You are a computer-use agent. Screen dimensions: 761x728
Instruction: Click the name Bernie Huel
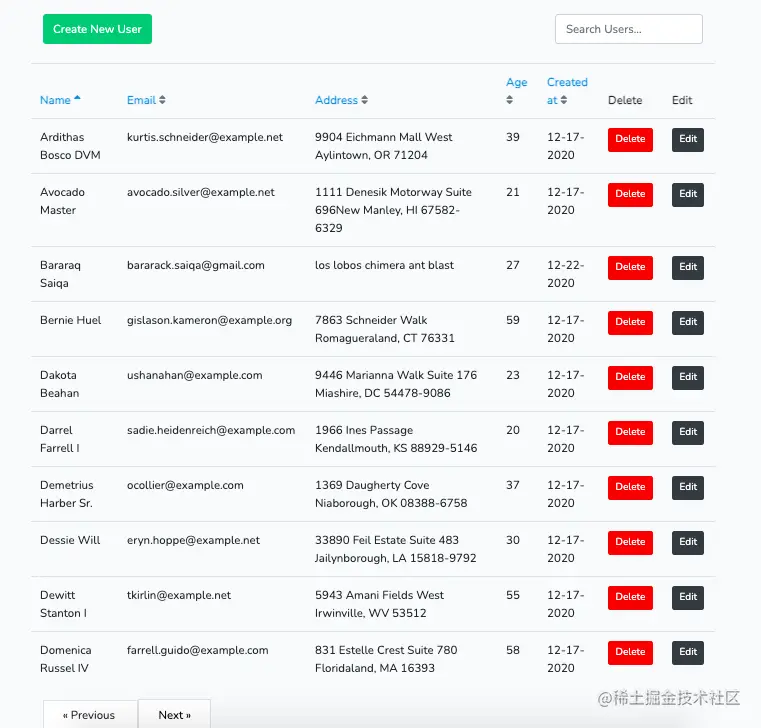[70, 320]
